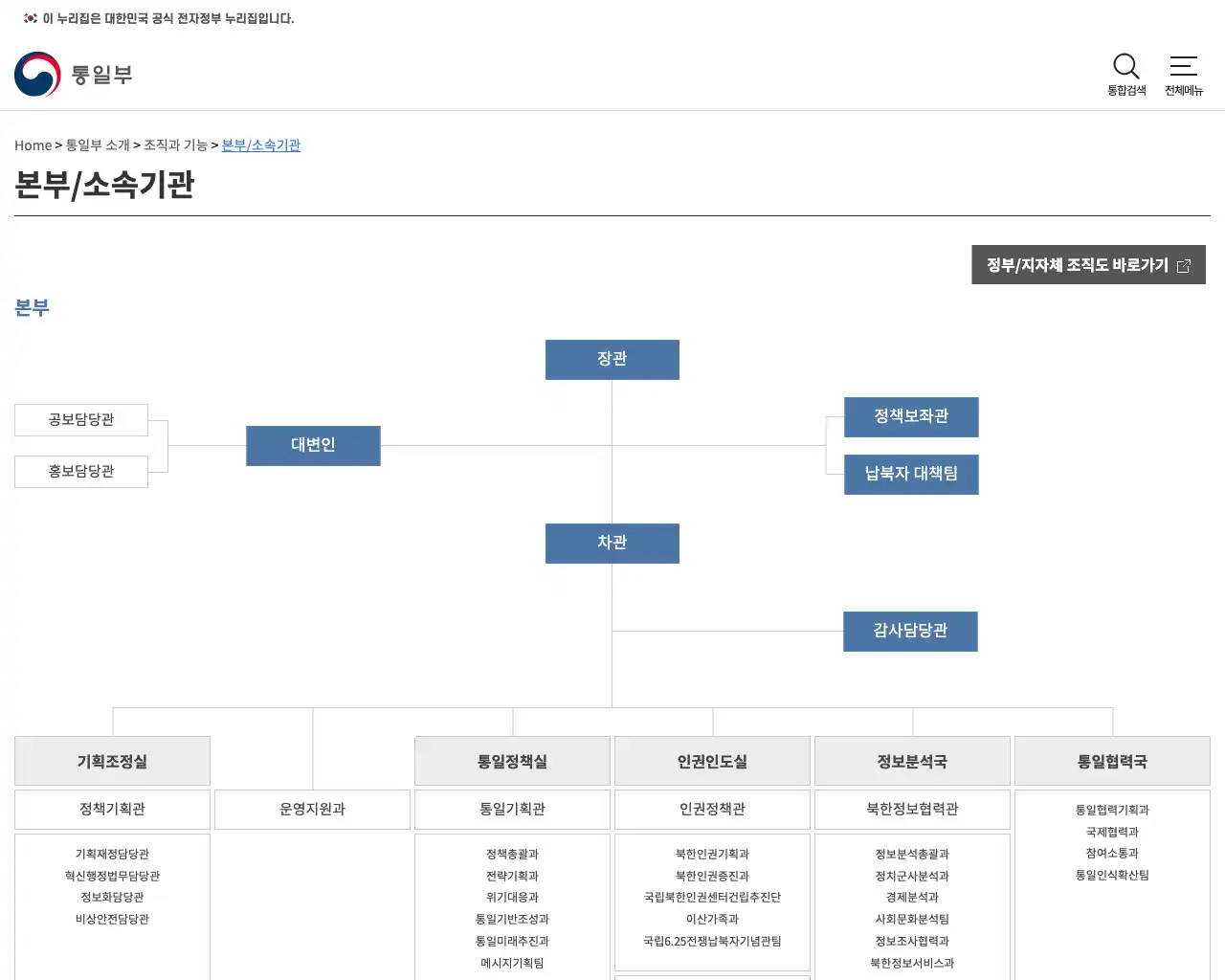Click the 공보담당관 box
Image resolution: width=1225 pixels, height=980 pixels.
click(x=81, y=420)
